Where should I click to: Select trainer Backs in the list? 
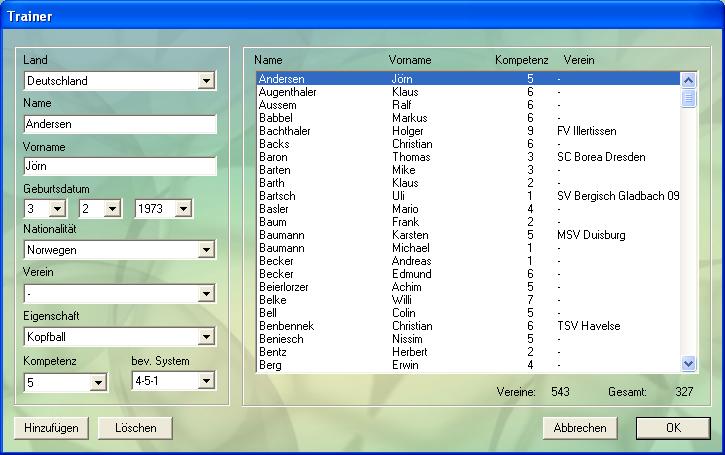point(468,144)
